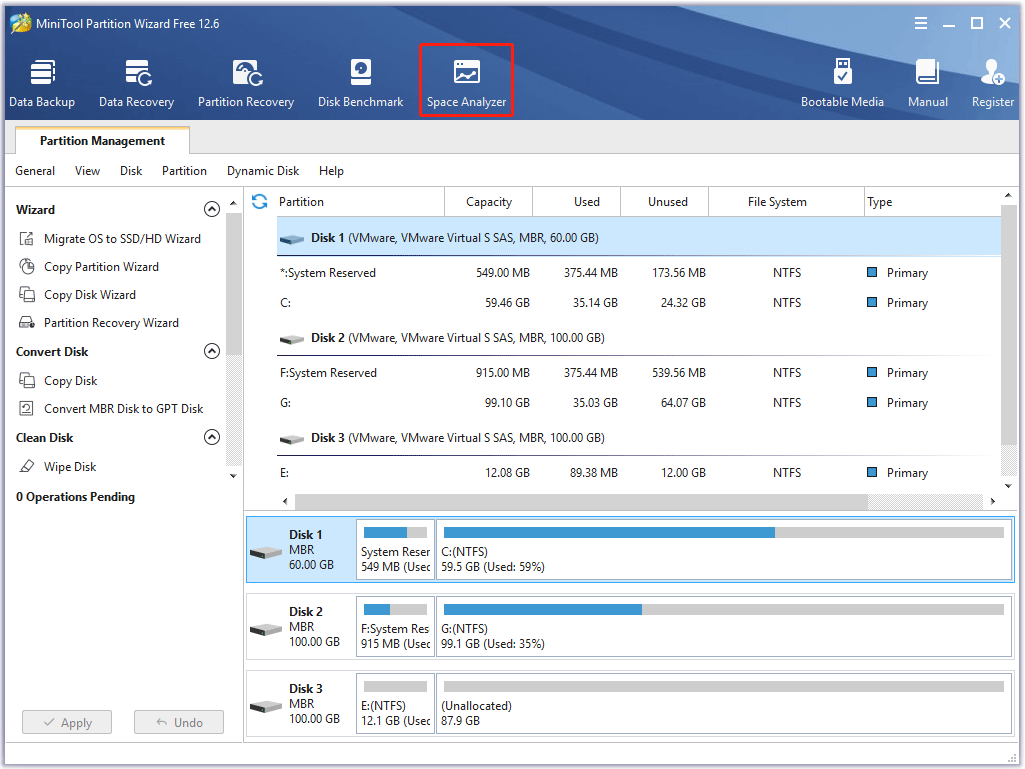Collapse the Wizard section
This screenshot has height=769, width=1025.
[212, 209]
